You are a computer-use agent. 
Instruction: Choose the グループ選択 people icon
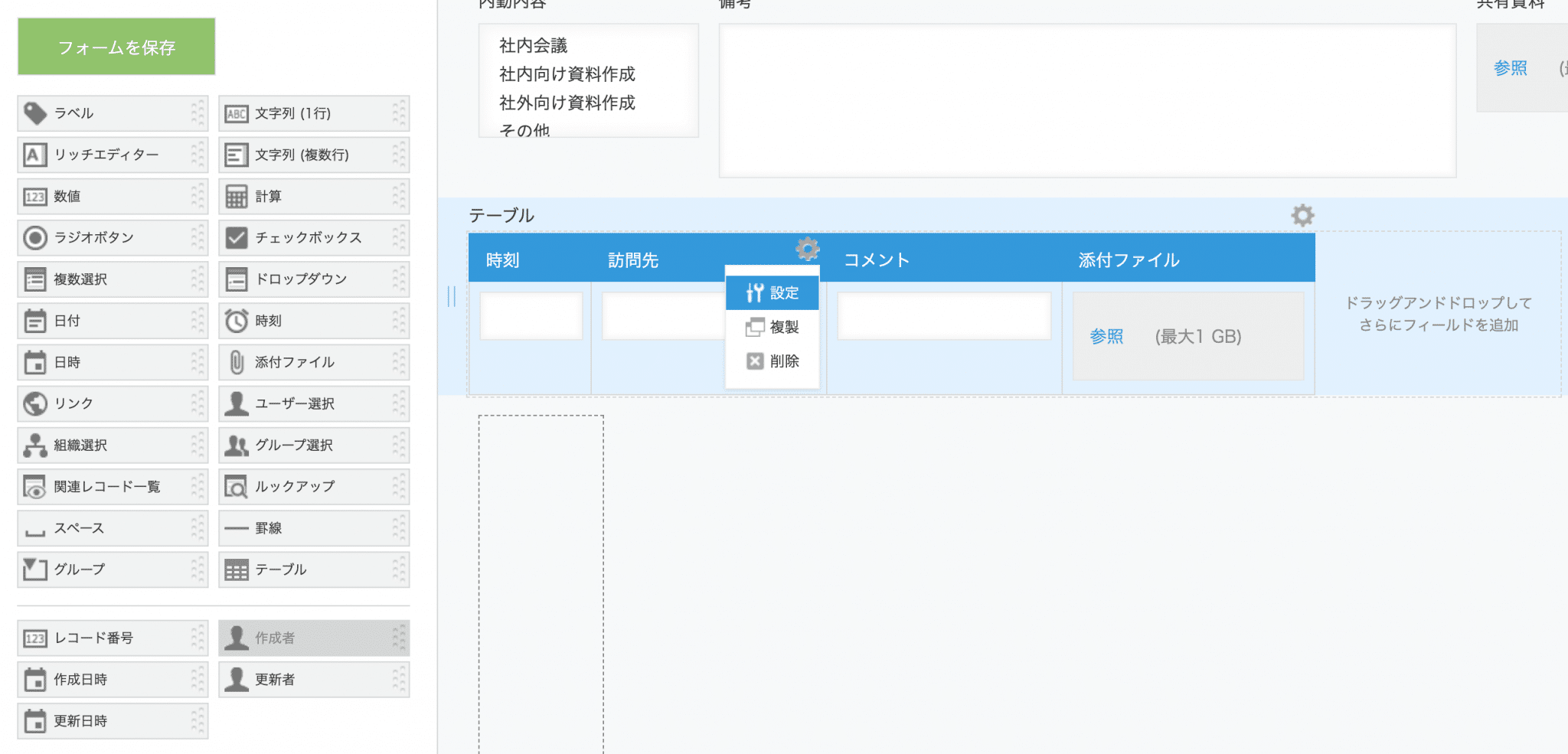point(237,446)
